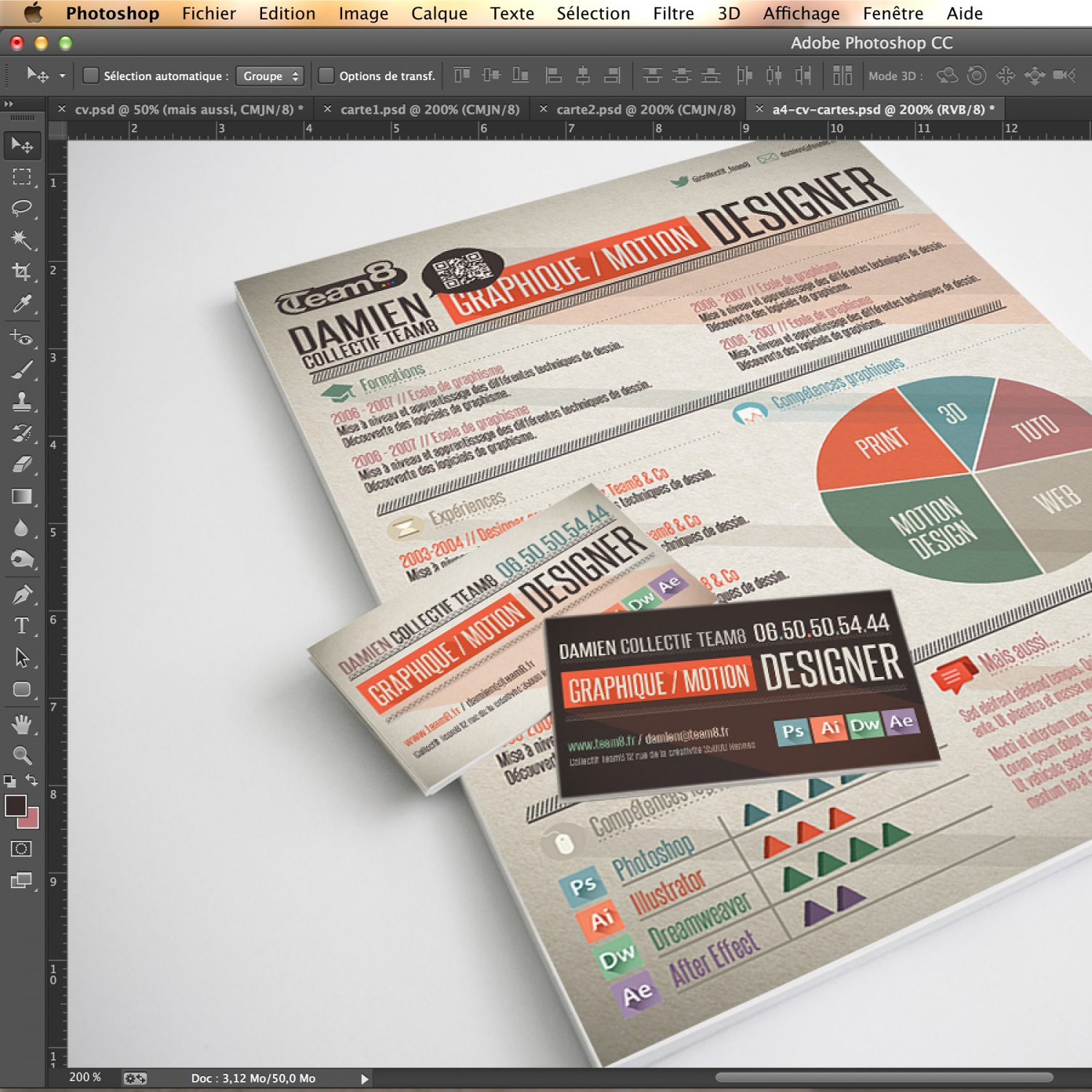
Task: Select the History Brush tool
Action: [22, 432]
